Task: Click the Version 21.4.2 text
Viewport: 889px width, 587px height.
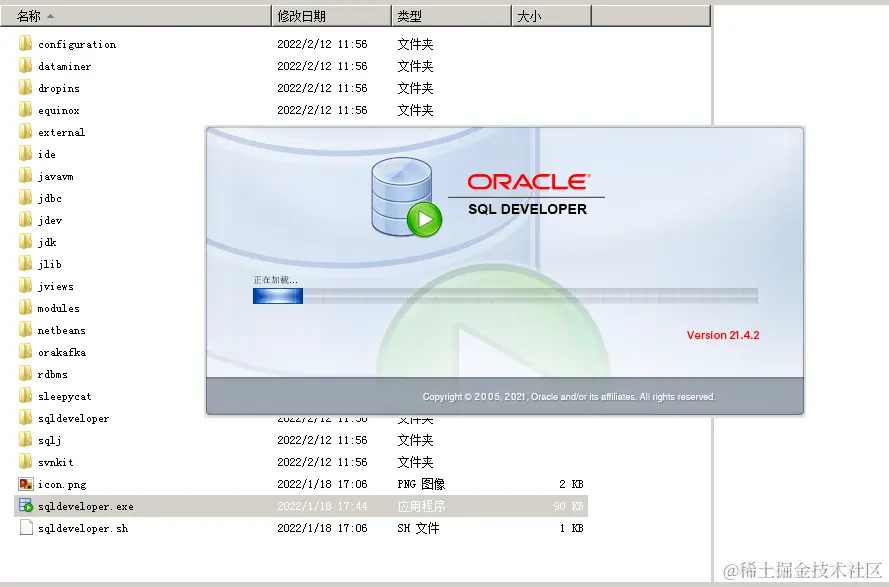Action: click(723, 335)
